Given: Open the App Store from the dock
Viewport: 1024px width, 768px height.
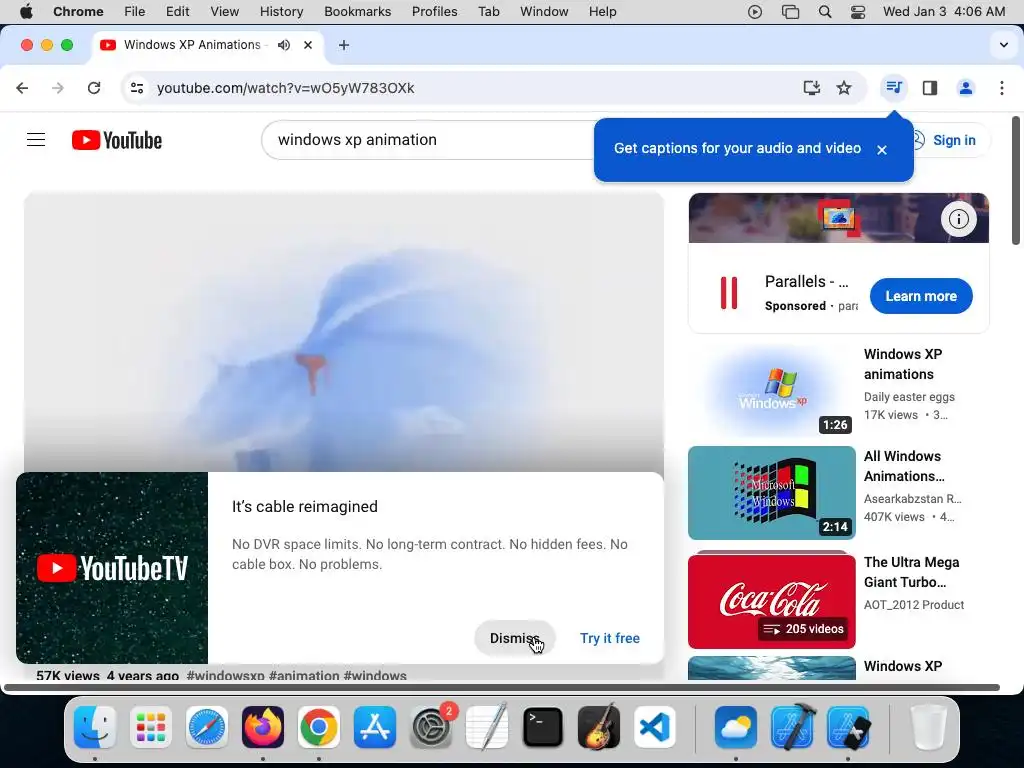Looking at the screenshot, I should (x=374, y=726).
